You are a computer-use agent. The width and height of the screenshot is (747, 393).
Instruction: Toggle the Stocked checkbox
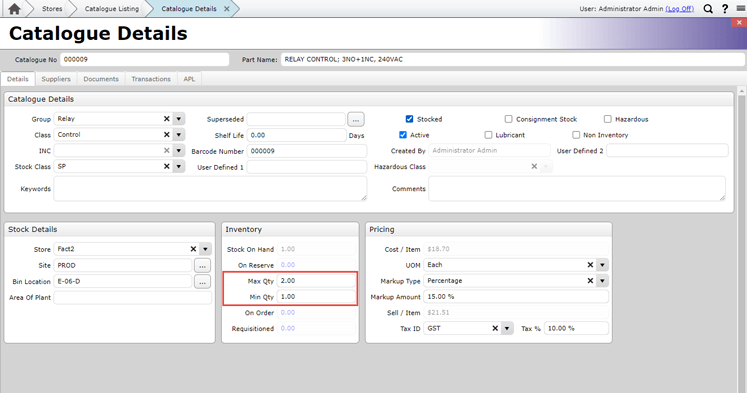(409, 119)
